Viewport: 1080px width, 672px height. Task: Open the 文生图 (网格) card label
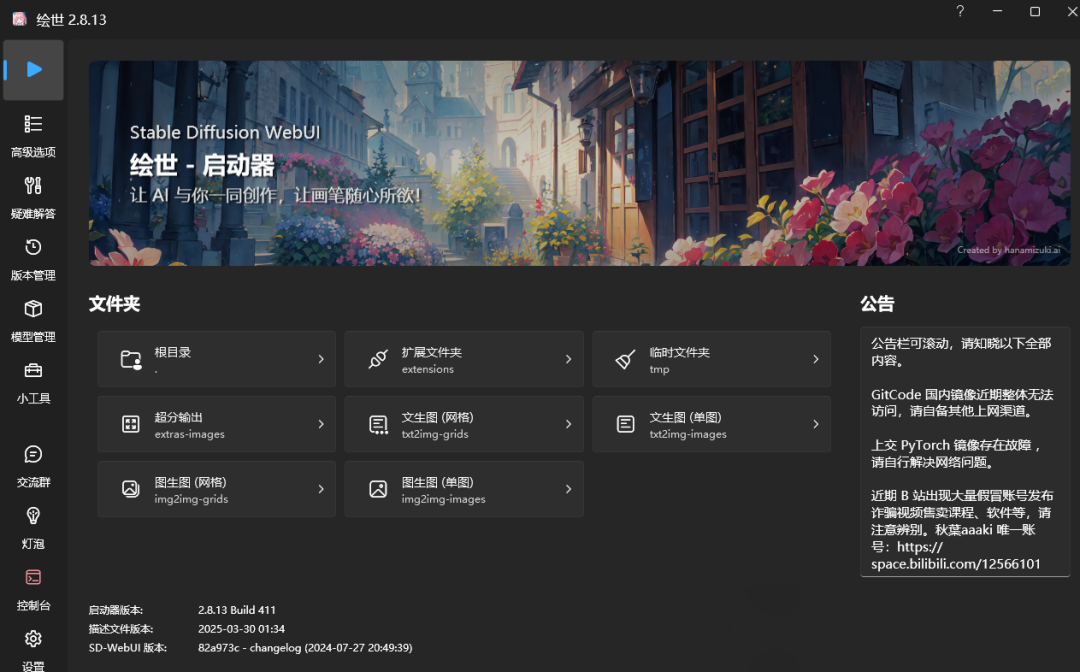tap(437, 417)
